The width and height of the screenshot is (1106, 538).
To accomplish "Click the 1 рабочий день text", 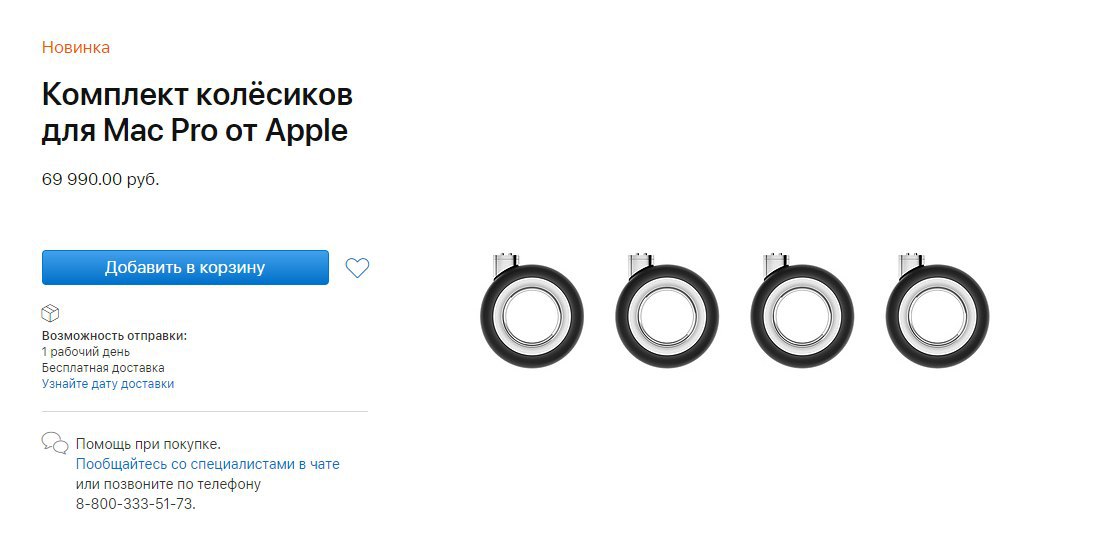I will pos(85,352).
